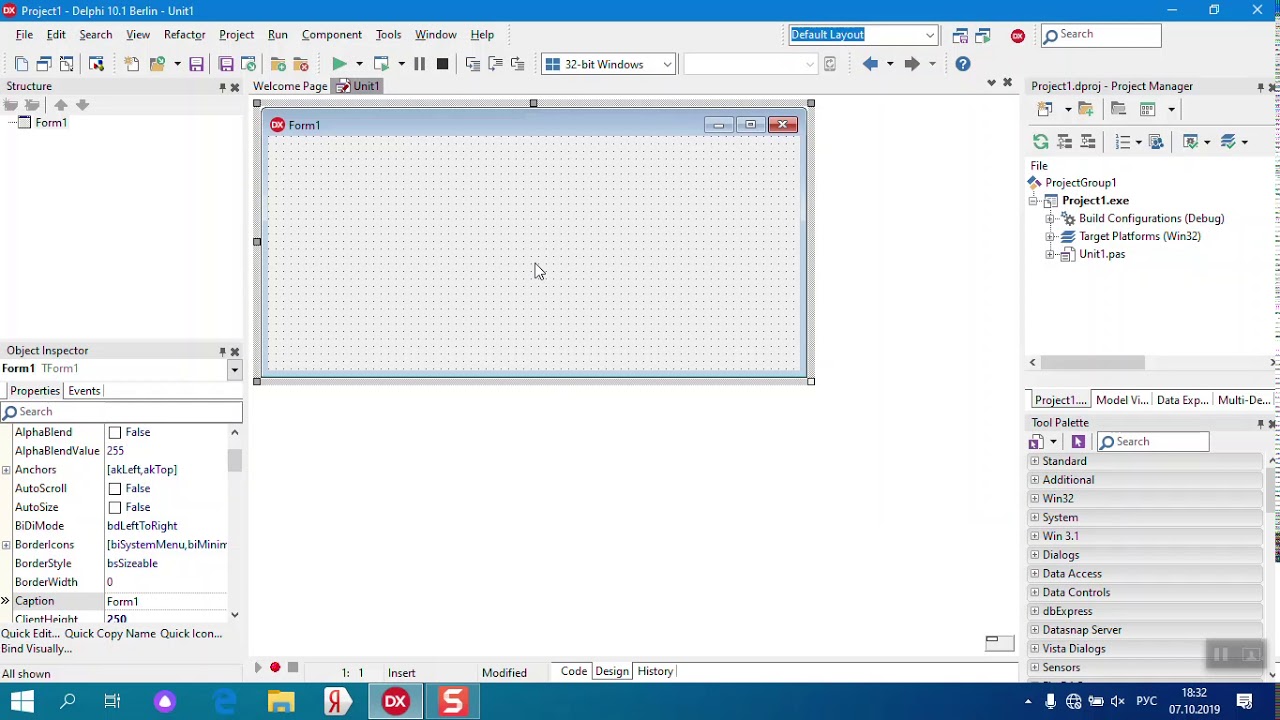This screenshot has width=1280, height=720.
Task: Click the Save All toolbar icon
Action: 226,64
